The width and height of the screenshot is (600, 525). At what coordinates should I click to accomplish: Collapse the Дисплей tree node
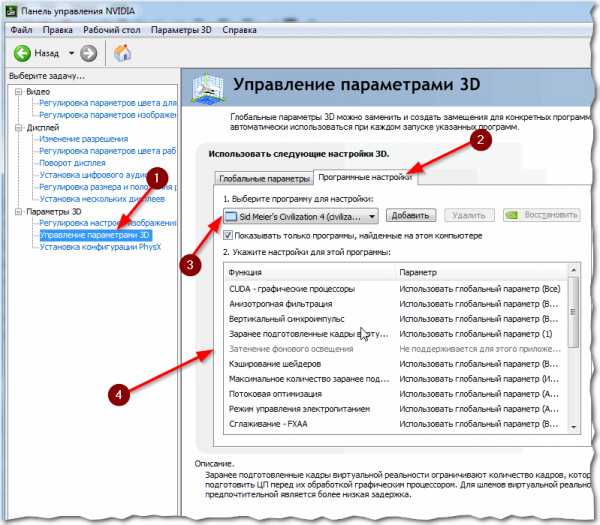(x=18, y=127)
